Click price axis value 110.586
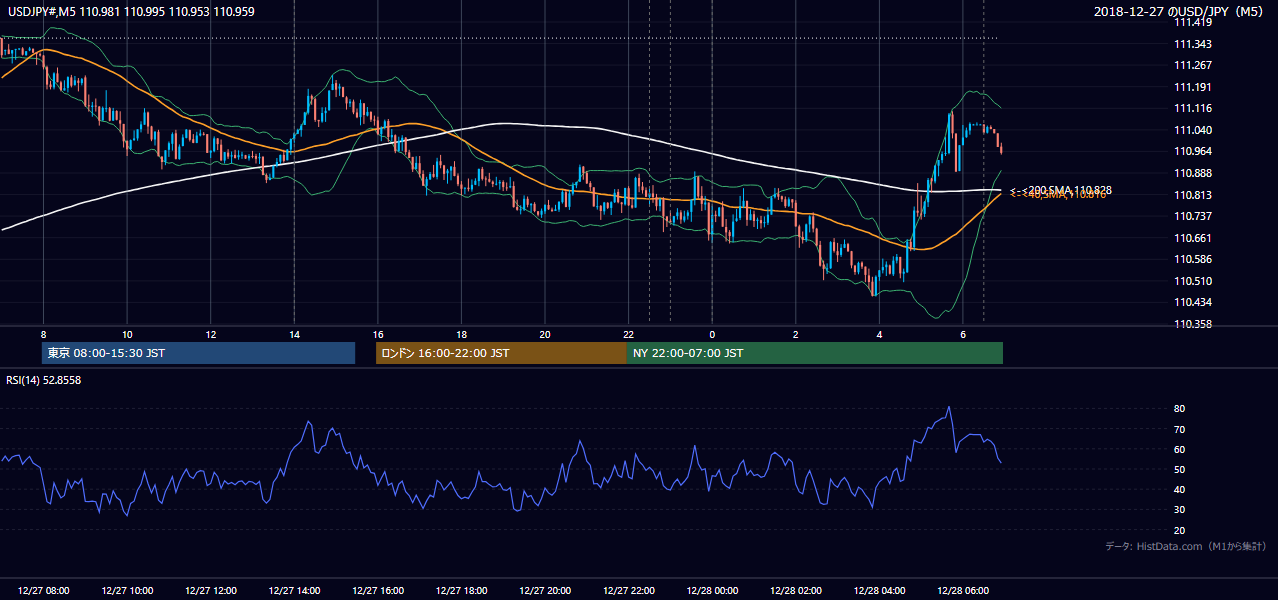 click(x=1193, y=259)
